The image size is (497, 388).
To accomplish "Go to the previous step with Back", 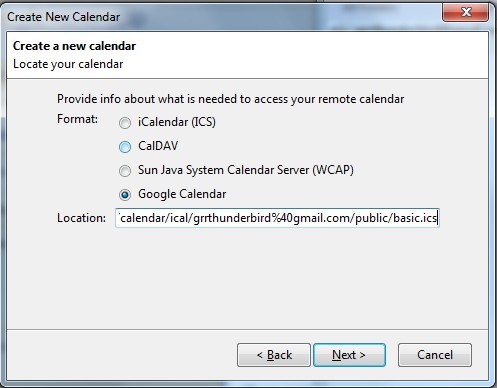I will (274, 355).
